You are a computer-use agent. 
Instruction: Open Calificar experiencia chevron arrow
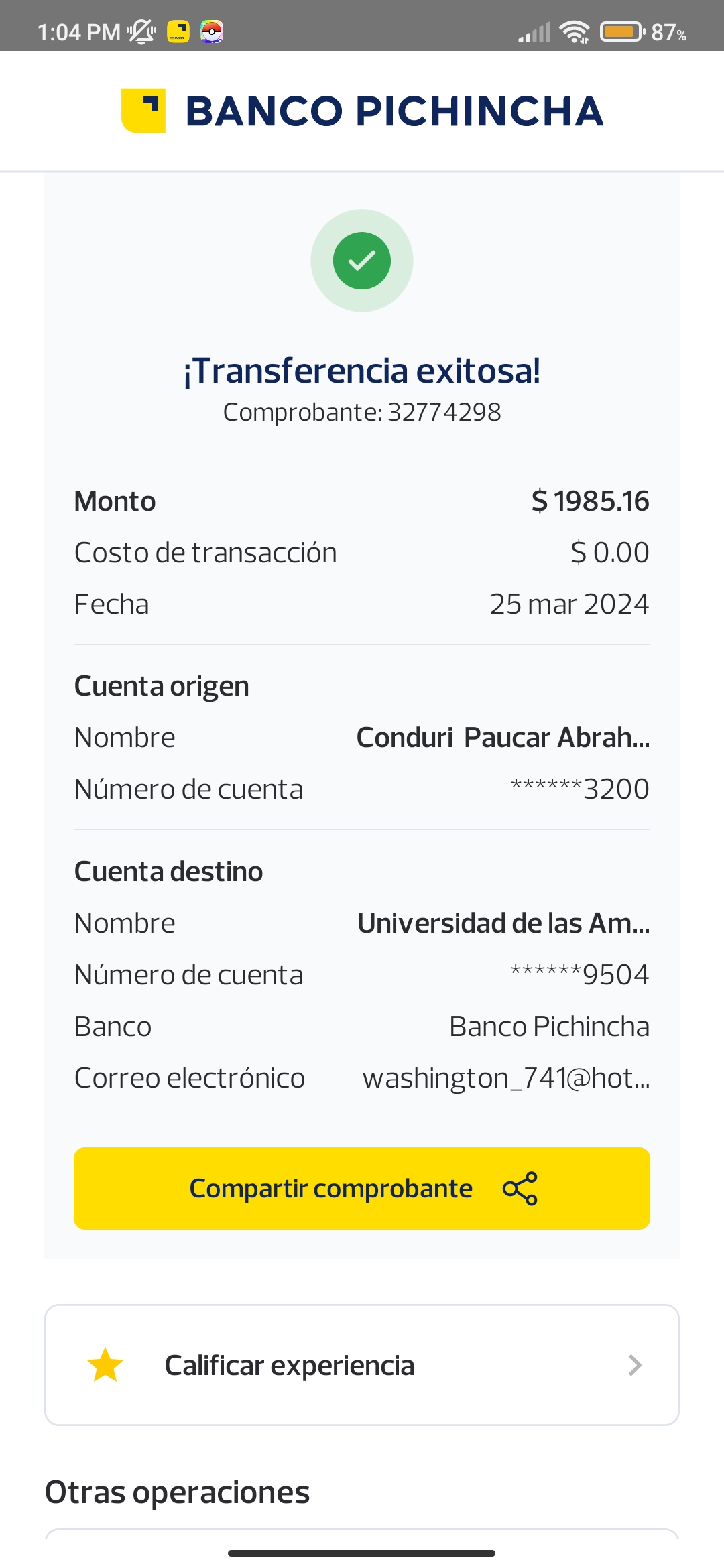pos(635,1366)
